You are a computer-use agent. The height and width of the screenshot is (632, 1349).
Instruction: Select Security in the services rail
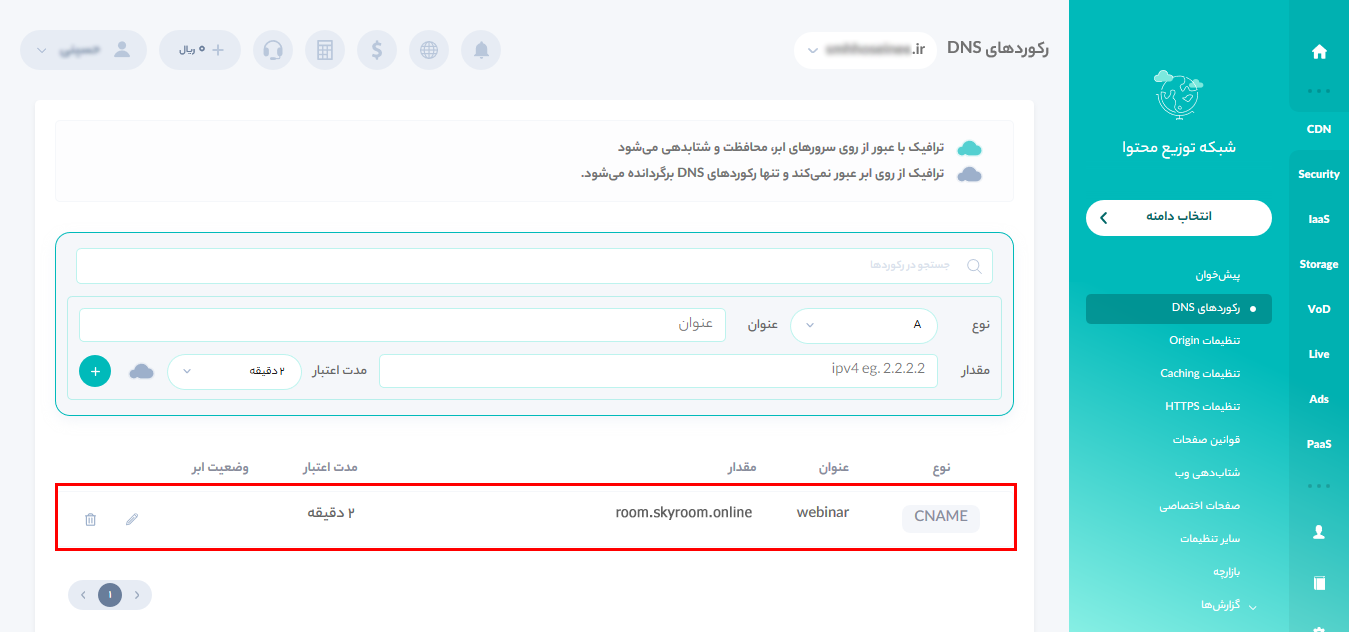(x=1319, y=174)
